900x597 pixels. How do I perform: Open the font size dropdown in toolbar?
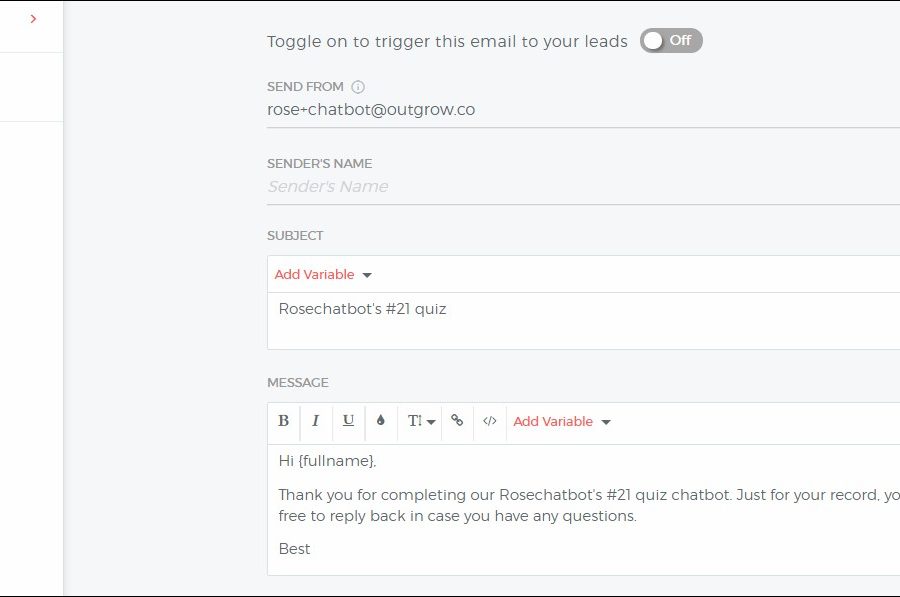pyautogui.click(x=421, y=421)
